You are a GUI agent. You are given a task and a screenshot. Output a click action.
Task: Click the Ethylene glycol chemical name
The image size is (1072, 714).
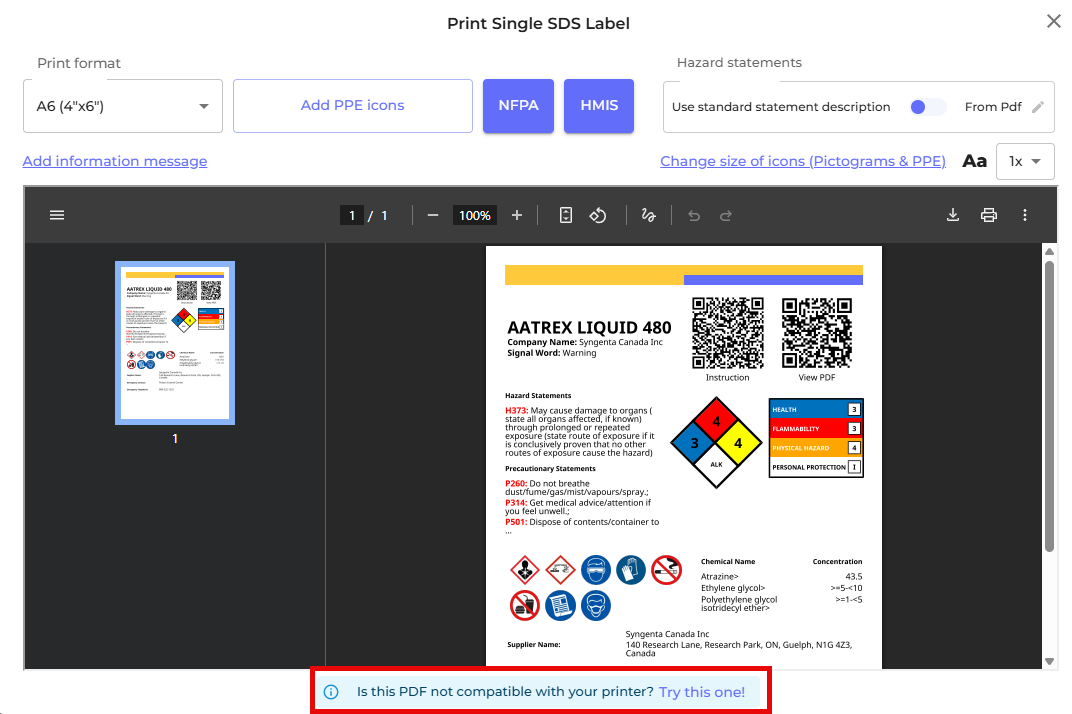coord(733,588)
